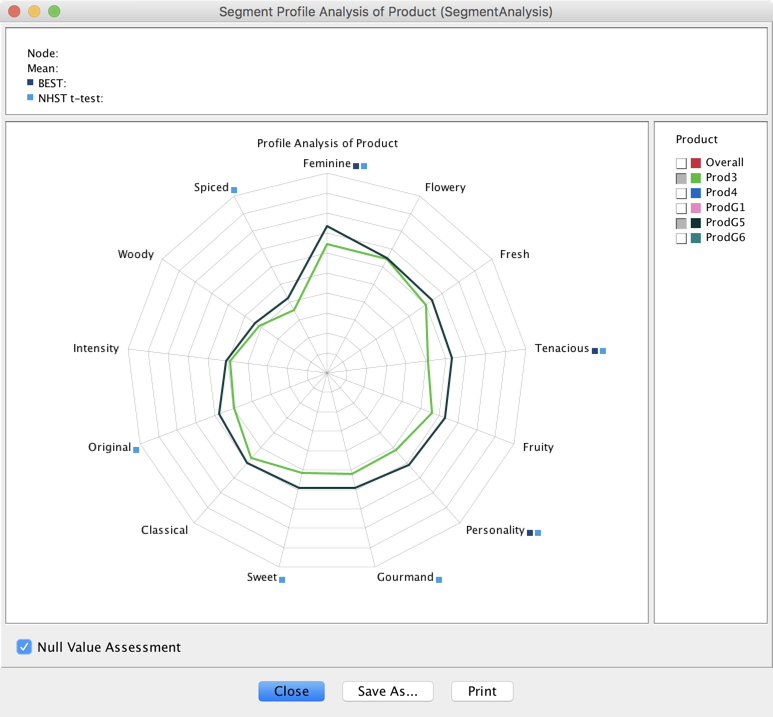Click the NHST marker next to Sweet
The image size is (773, 717).
click(x=282, y=580)
